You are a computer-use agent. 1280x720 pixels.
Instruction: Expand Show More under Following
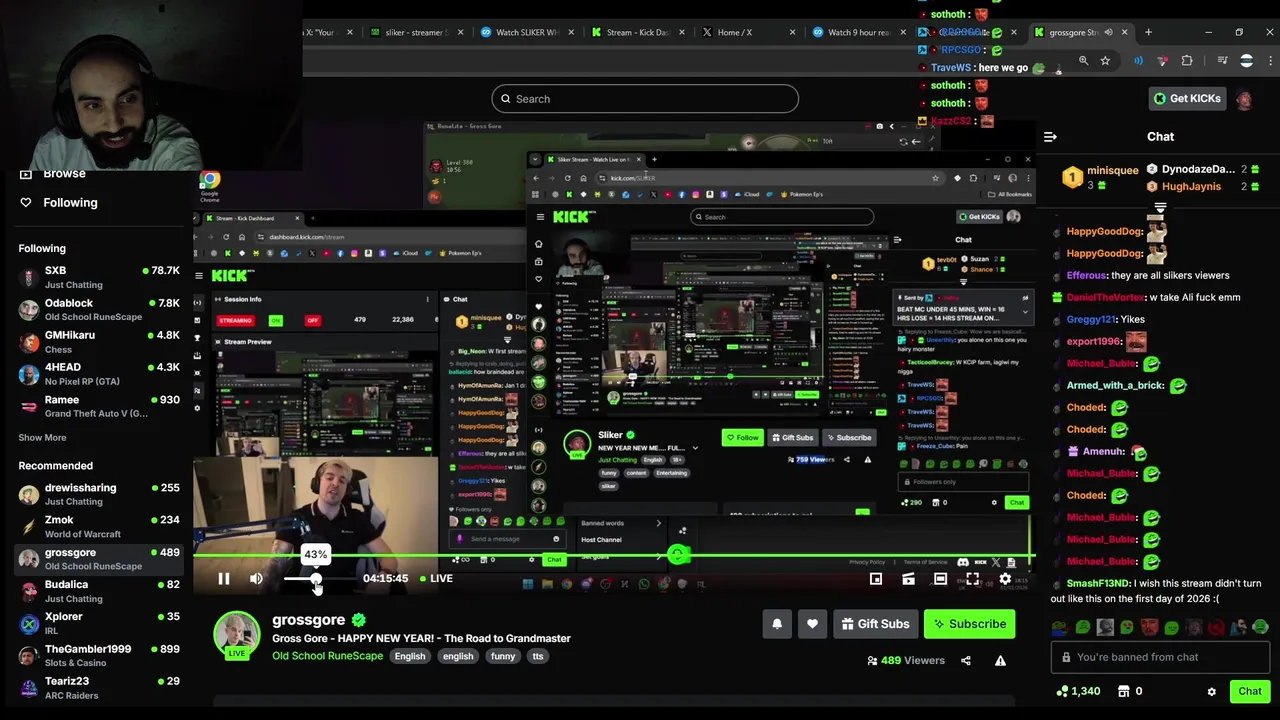pos(42,438)
